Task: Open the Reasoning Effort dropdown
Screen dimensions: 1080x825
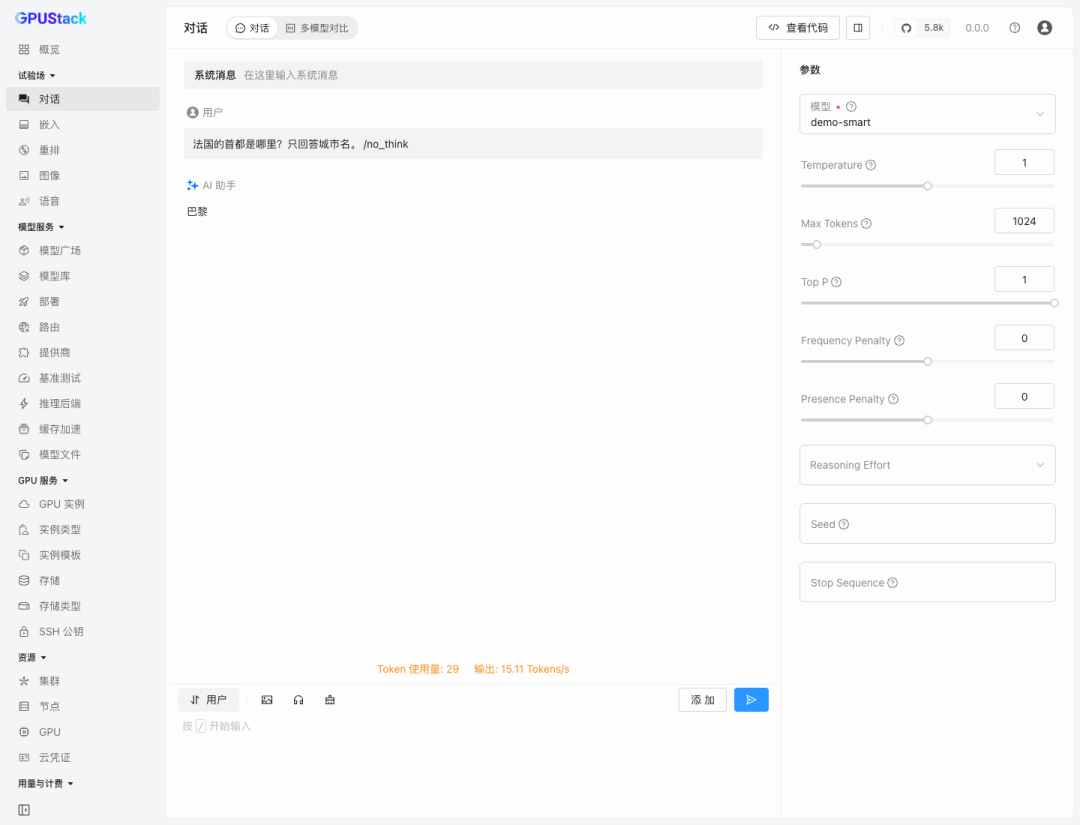Action: (927, 465)
